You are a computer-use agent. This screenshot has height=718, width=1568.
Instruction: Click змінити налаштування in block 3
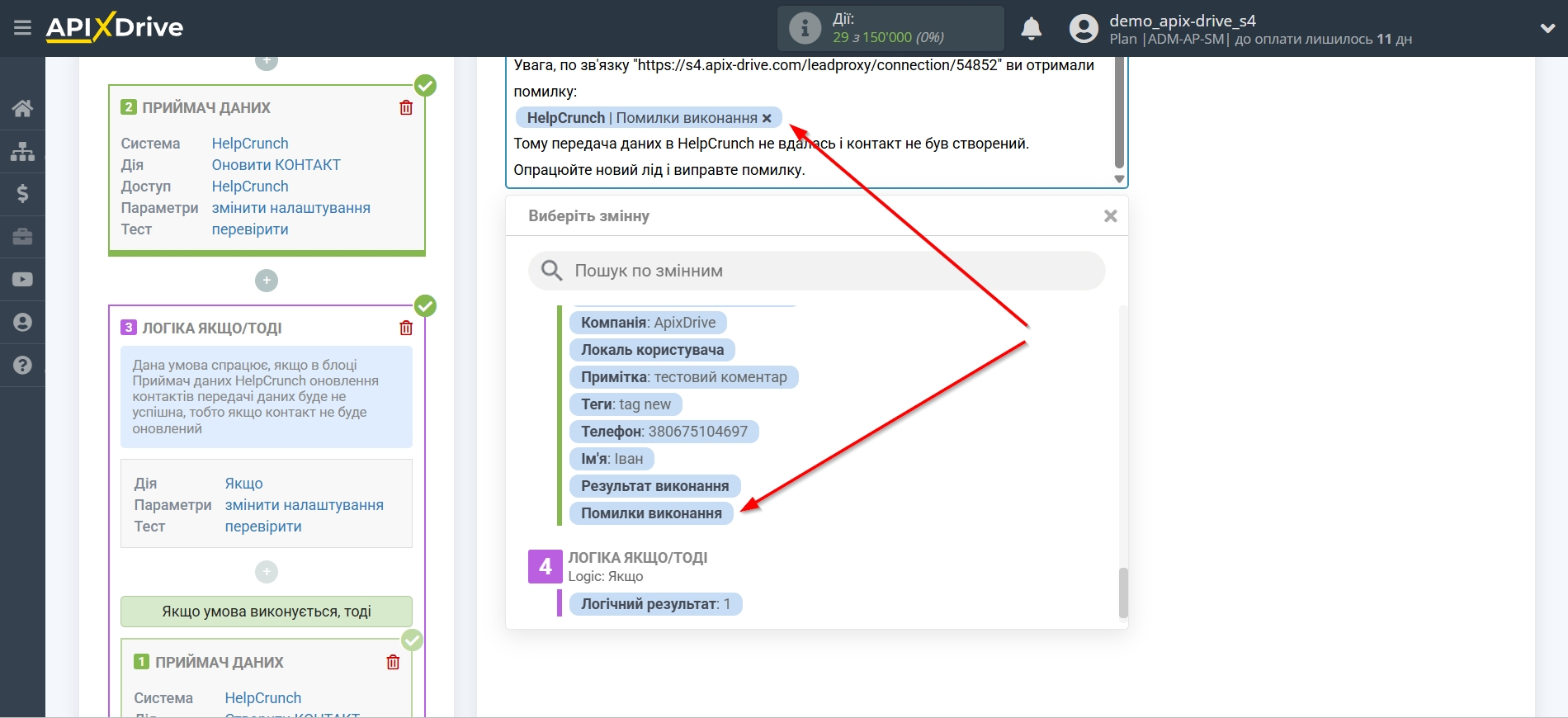[x=304, y=505]
